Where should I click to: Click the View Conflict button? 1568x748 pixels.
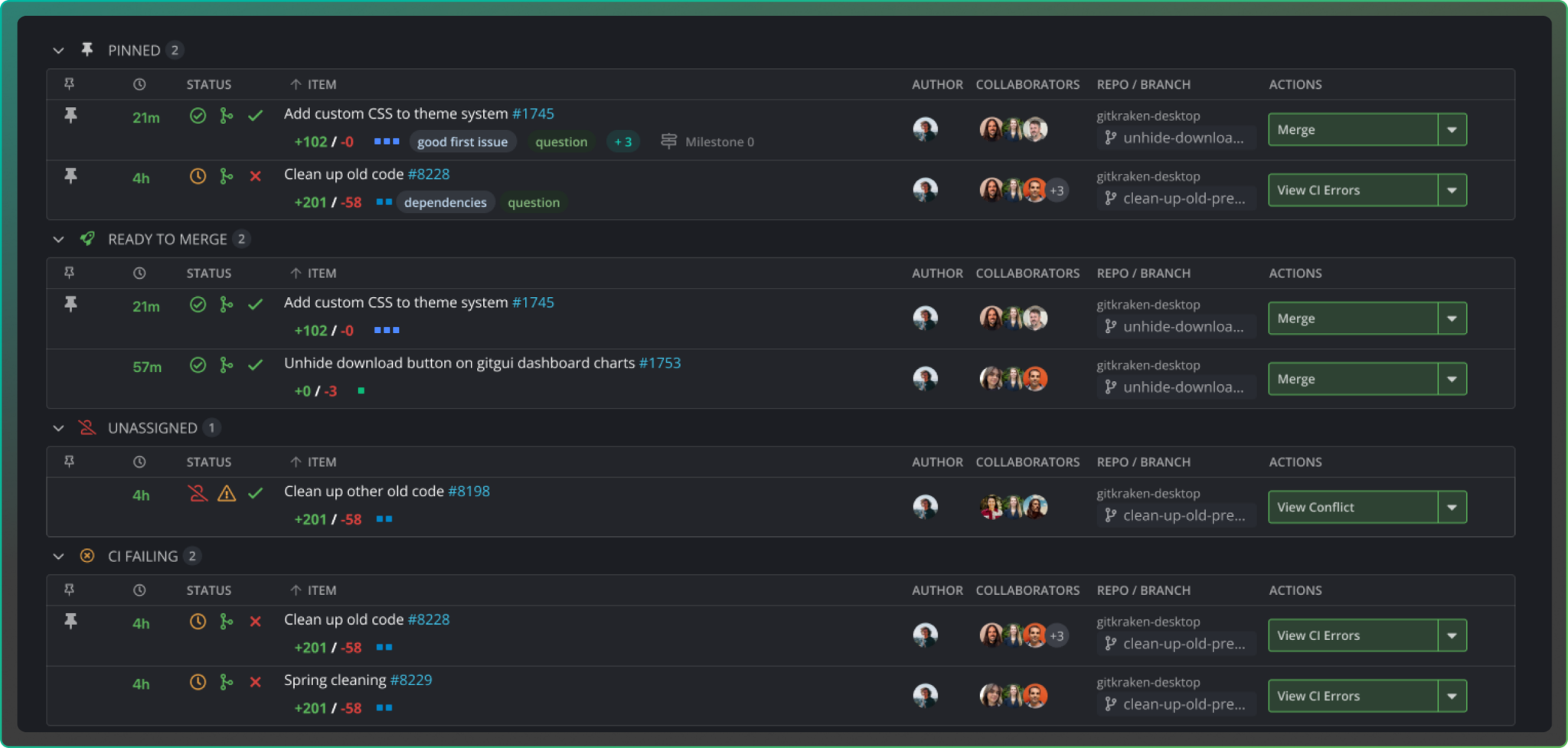tap(1352, 506)
